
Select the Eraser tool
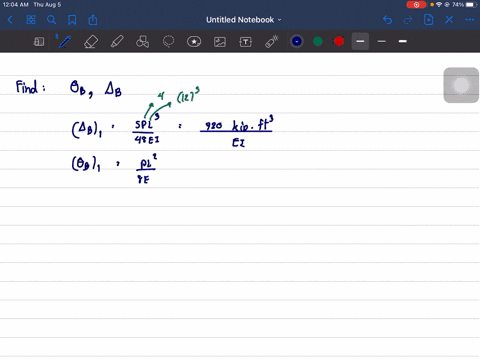[x=91, y=42]
